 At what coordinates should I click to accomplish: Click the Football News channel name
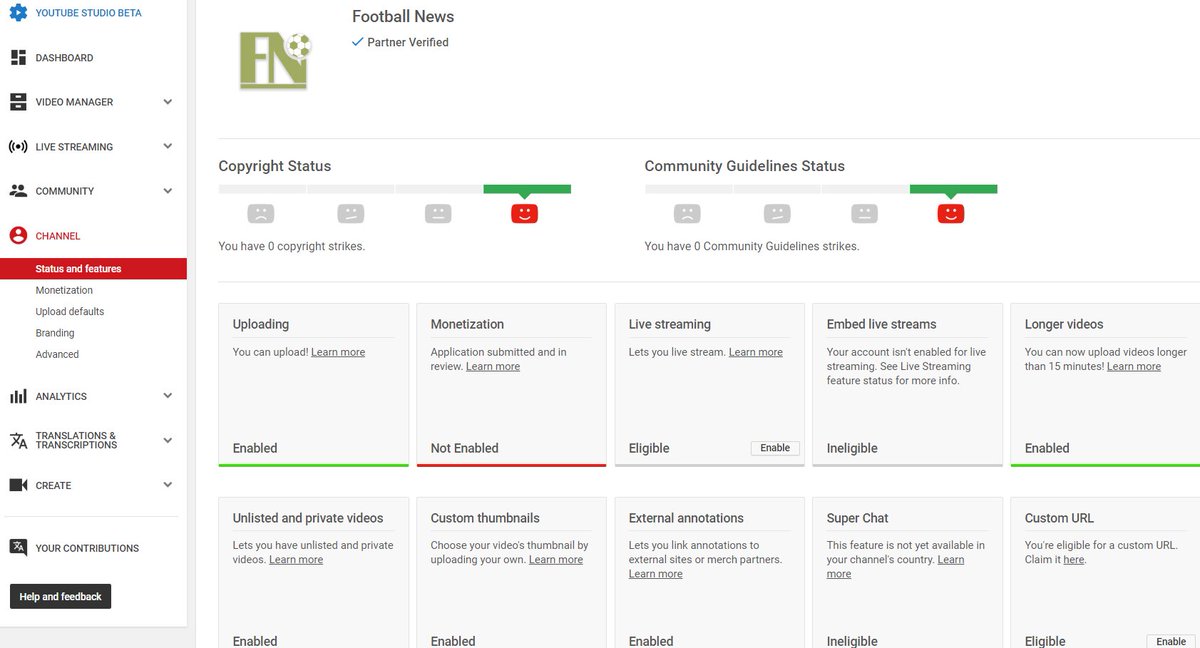click(403, 16)
